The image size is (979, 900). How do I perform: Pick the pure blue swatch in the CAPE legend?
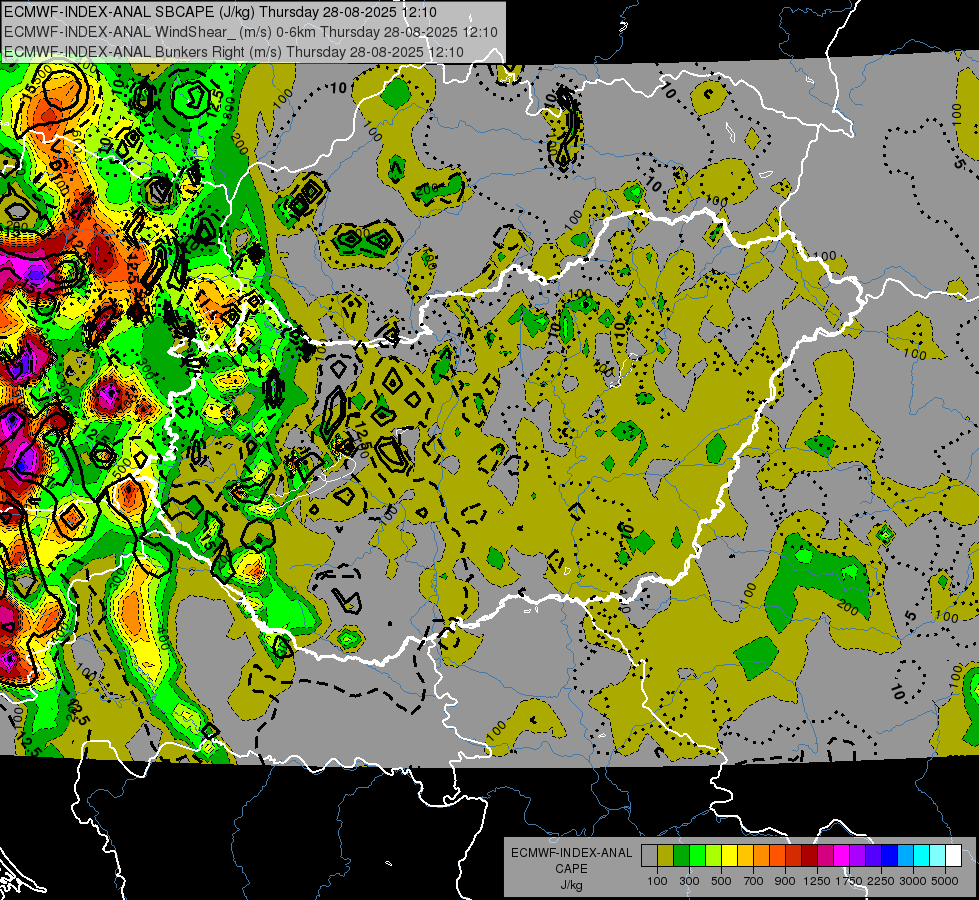click(x=890, y=855)
